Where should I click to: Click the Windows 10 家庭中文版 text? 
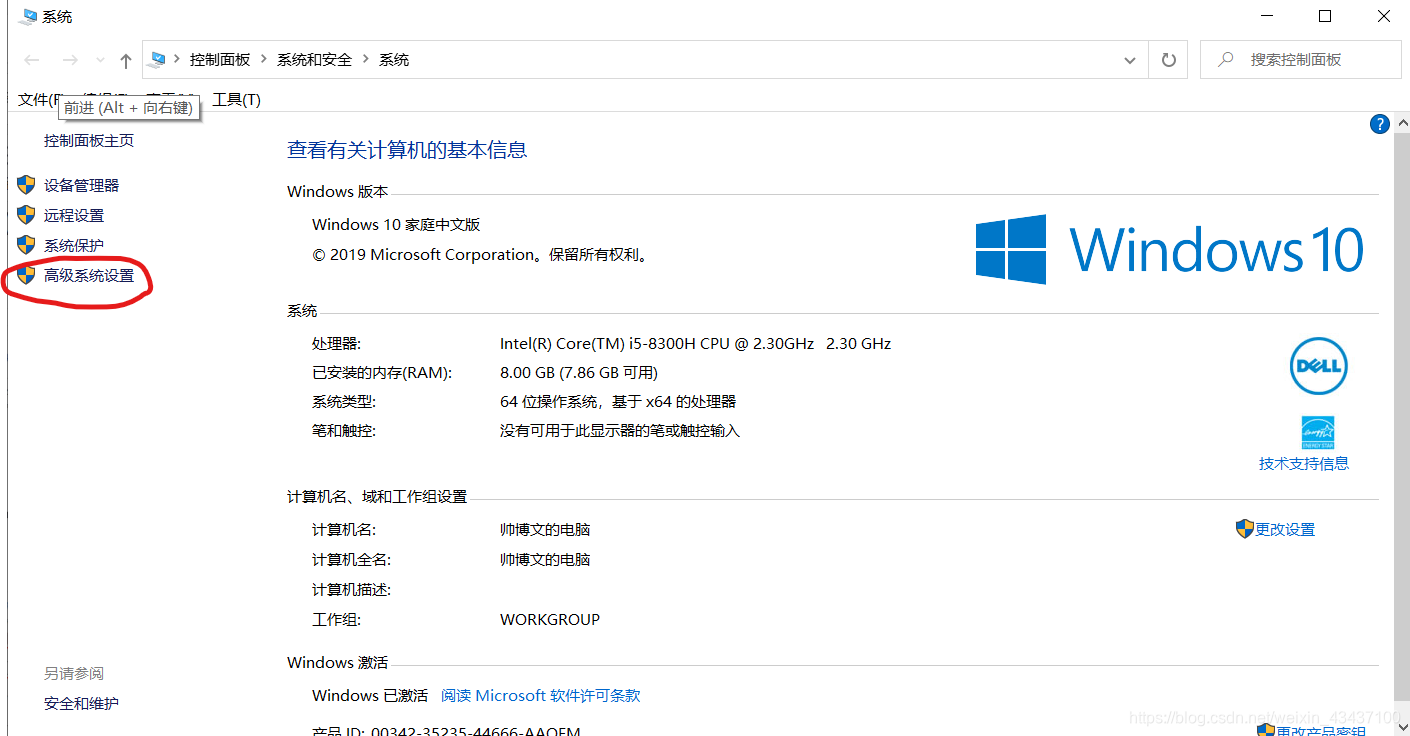click(x=396, y=225)
